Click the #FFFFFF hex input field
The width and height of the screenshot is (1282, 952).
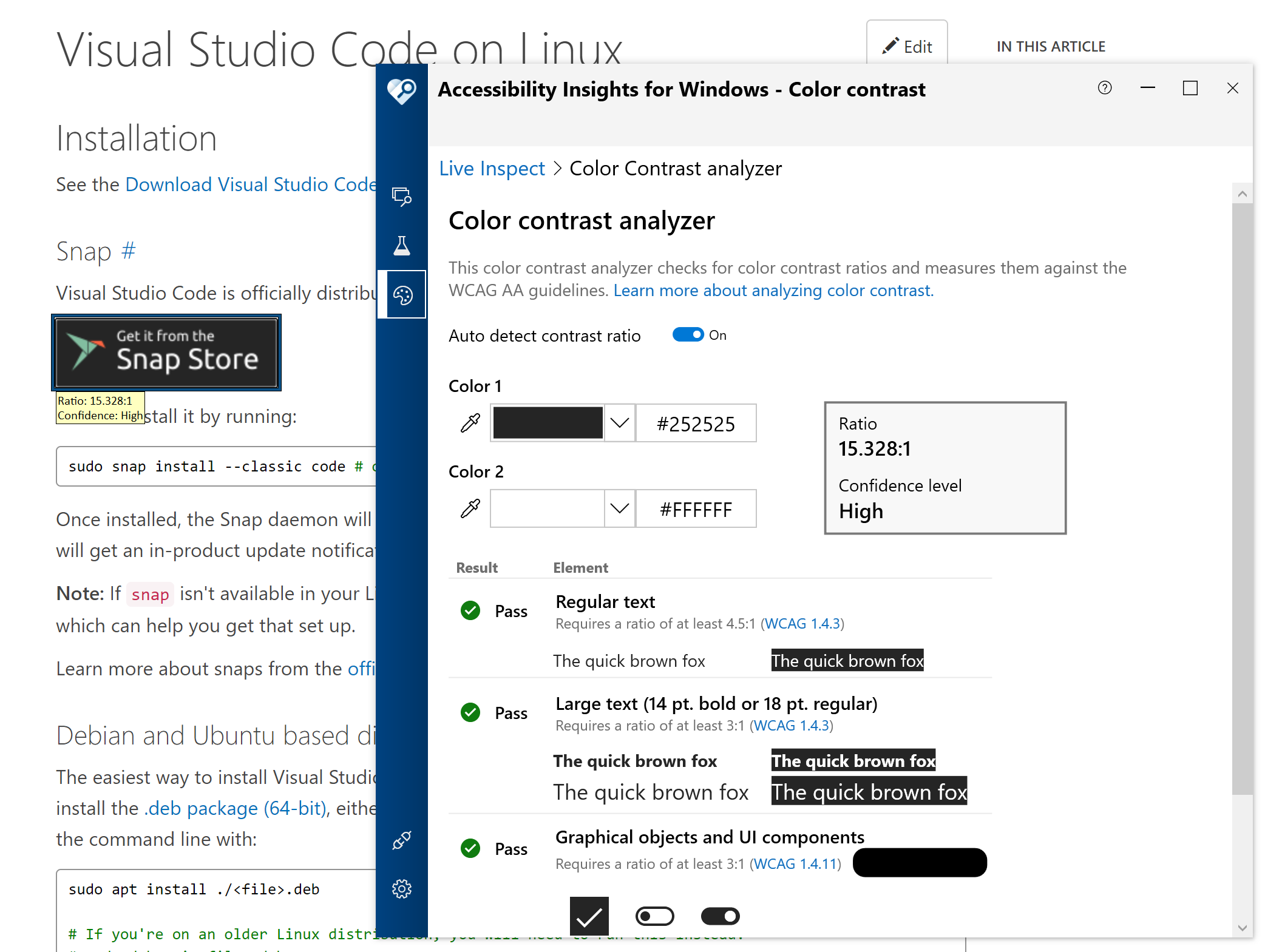coord(696,508)
